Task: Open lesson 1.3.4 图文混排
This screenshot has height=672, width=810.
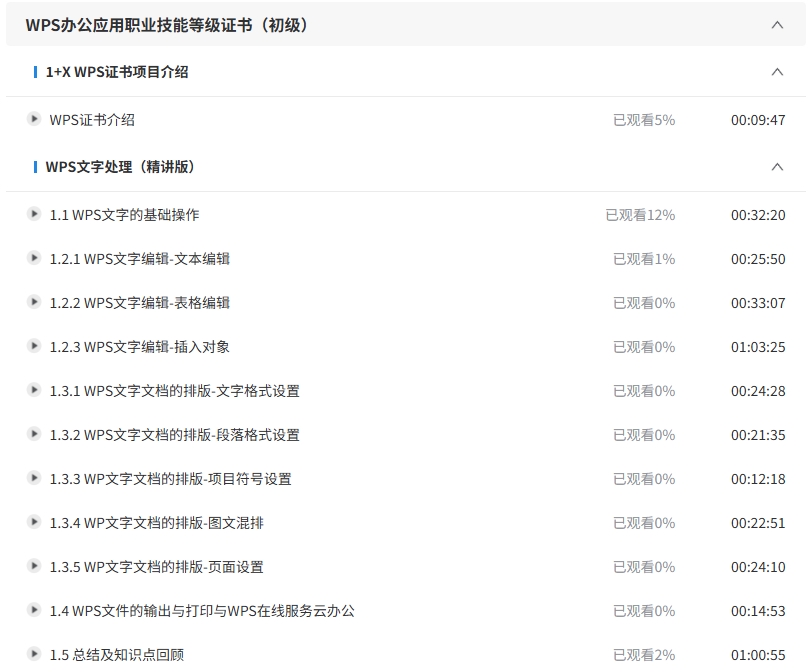Action: [157, 523]
